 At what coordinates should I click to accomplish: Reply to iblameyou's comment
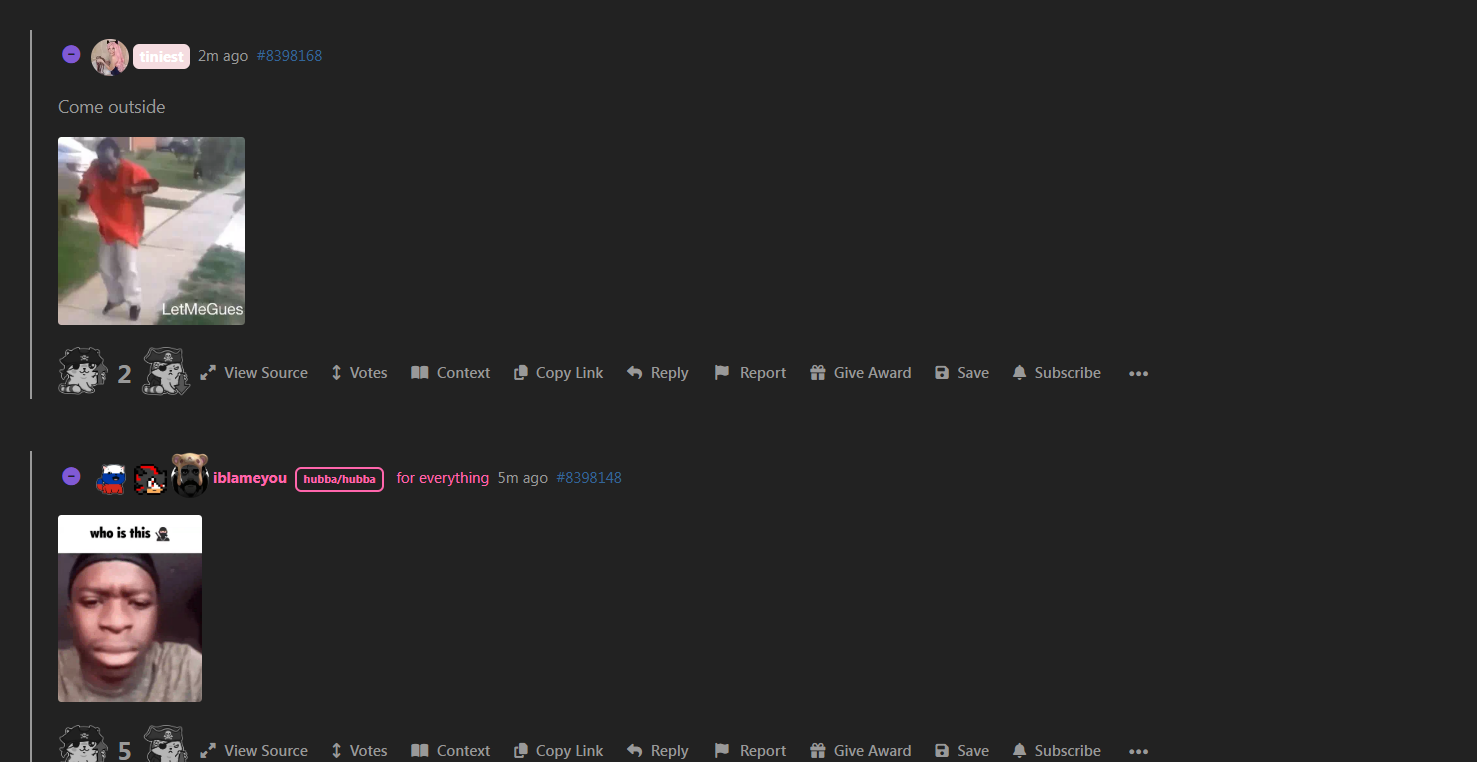(x=658, y=751)
